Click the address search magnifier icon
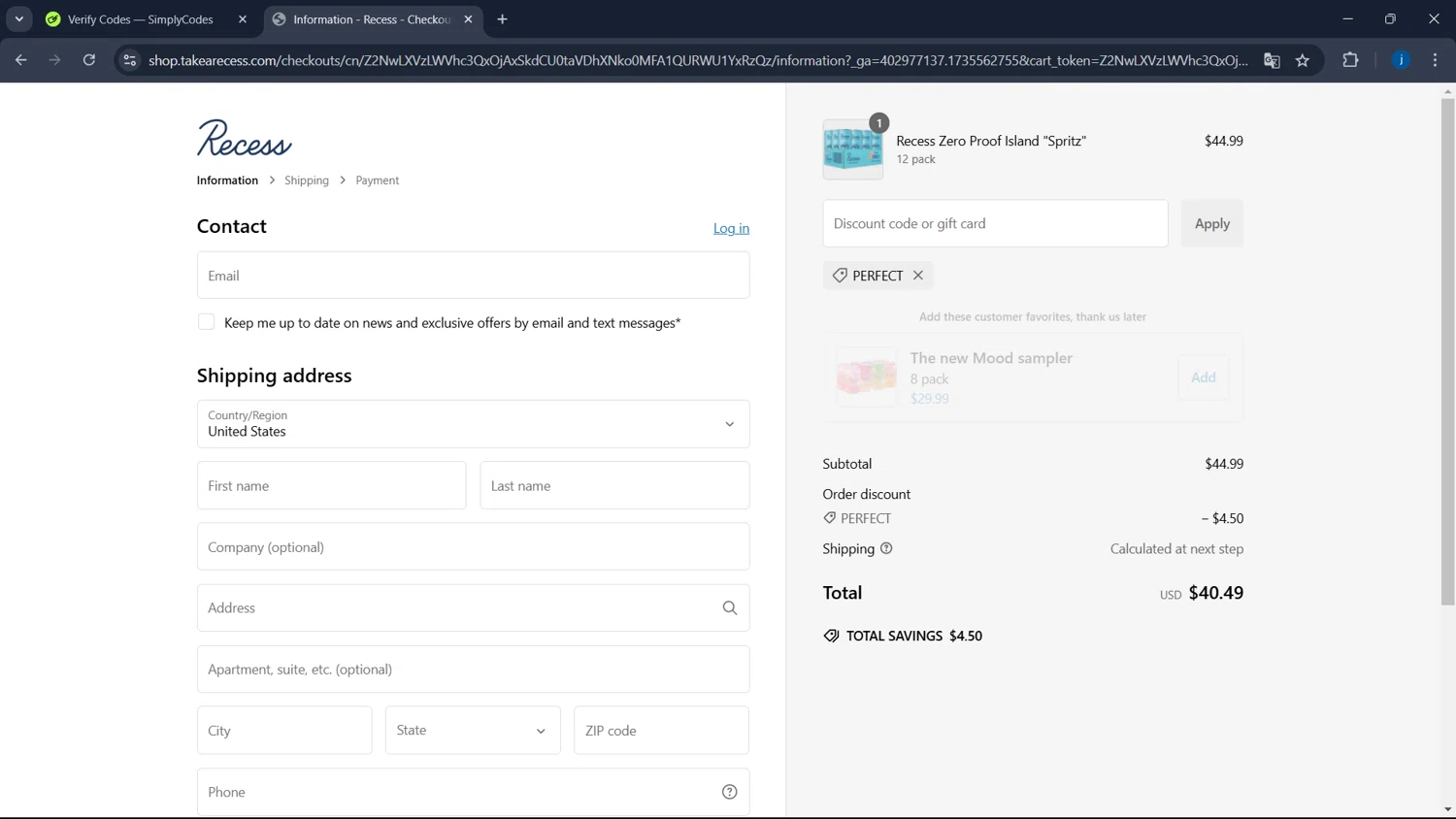Screen dimensions: 1456x819 click(729, 608)
